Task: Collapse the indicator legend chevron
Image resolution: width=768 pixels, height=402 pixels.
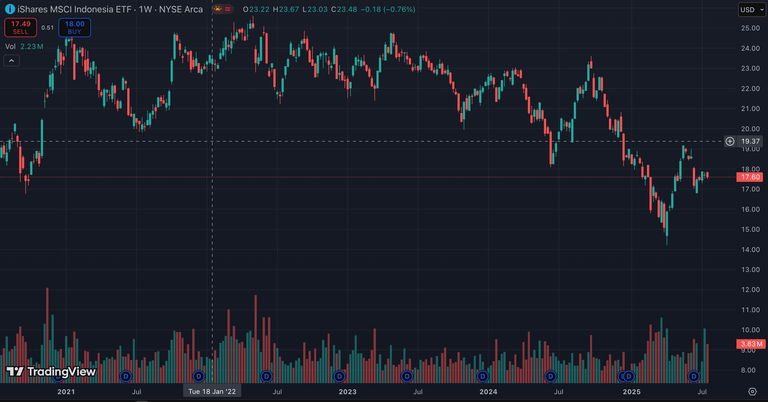Action: coord(13,61)
